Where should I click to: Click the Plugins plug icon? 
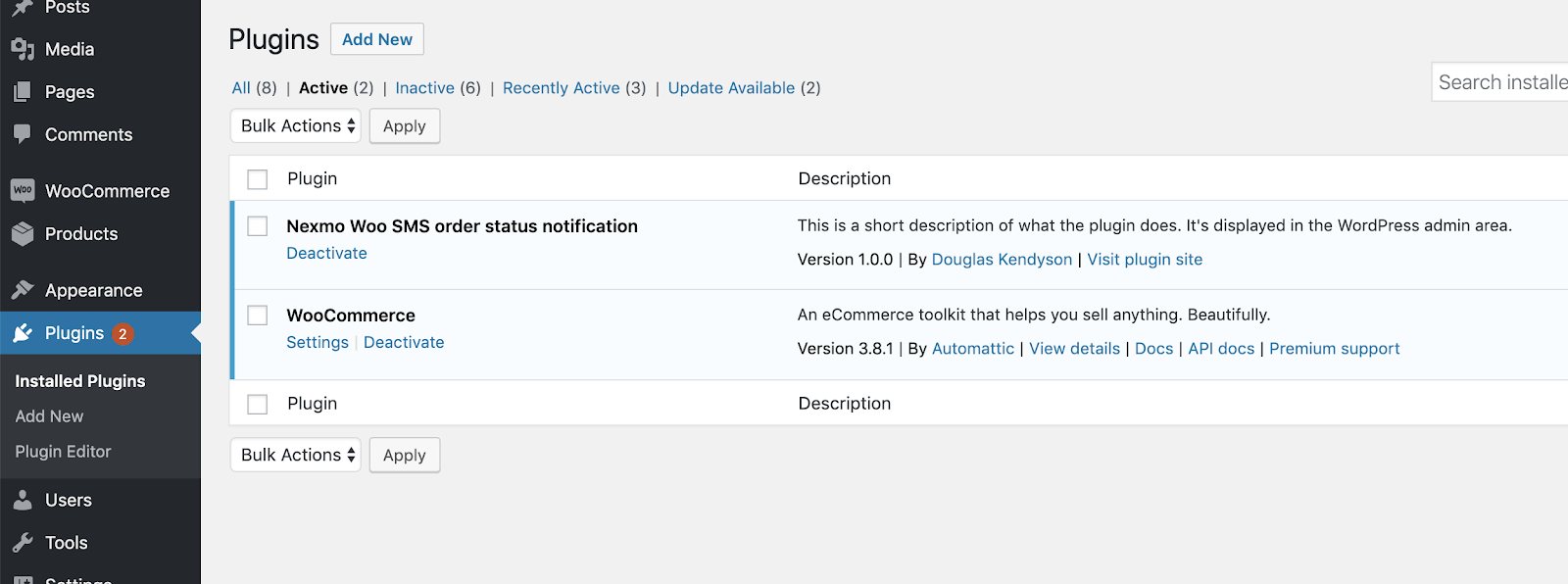(x=23, y=333)
